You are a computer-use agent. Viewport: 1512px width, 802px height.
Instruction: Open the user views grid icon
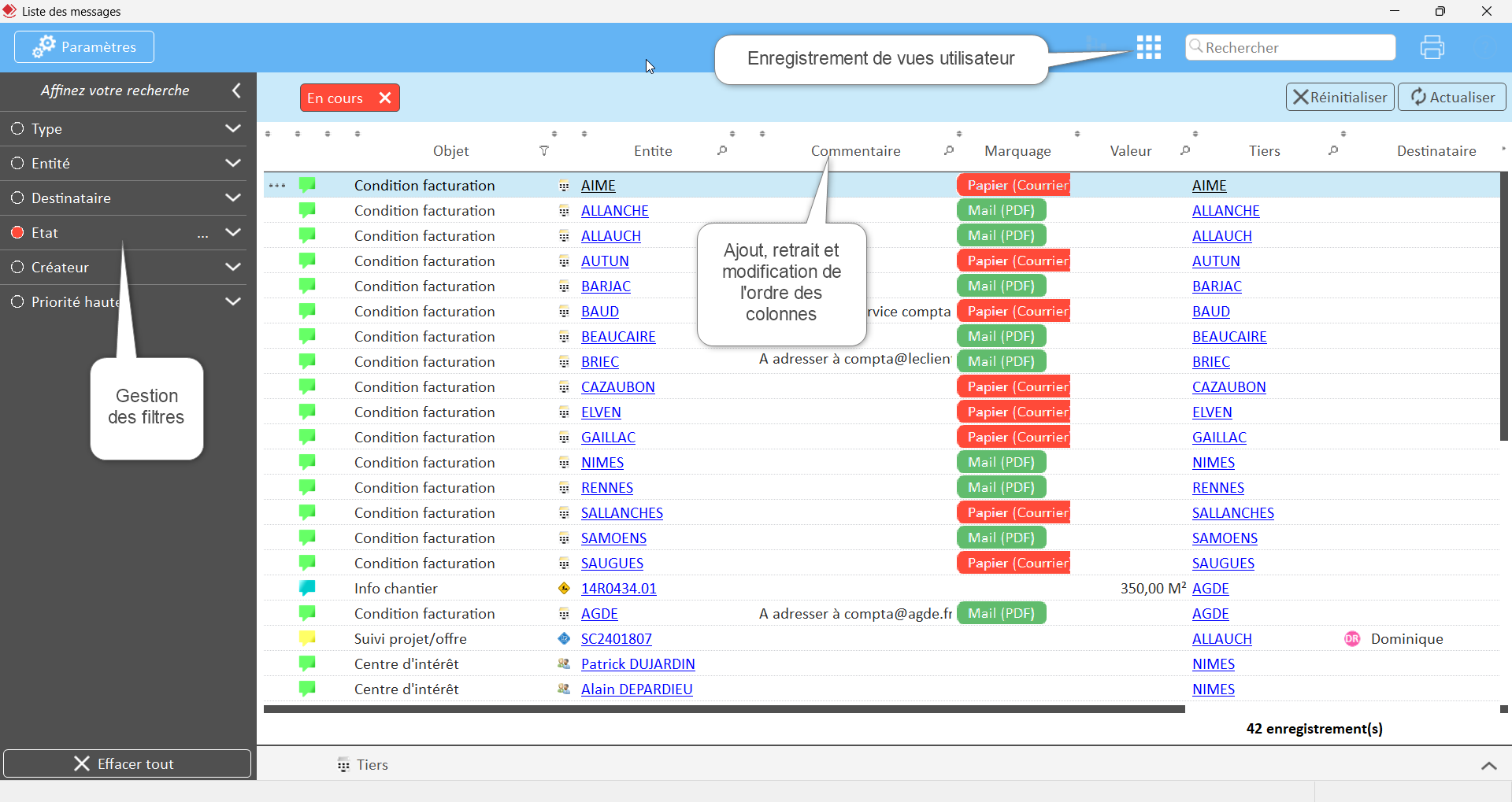1149,47
